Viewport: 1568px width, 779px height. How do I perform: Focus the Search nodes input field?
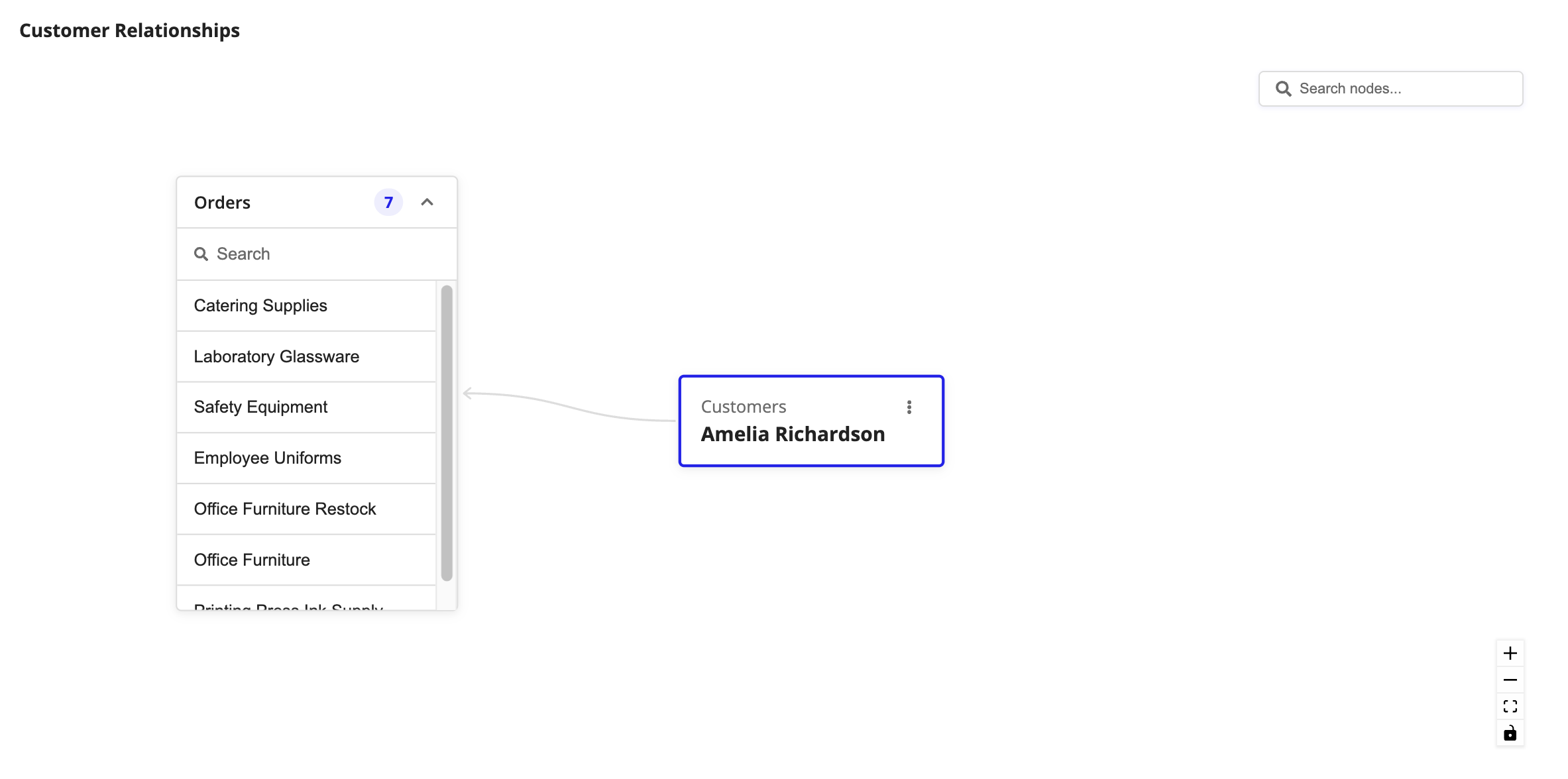point(1391,89)
